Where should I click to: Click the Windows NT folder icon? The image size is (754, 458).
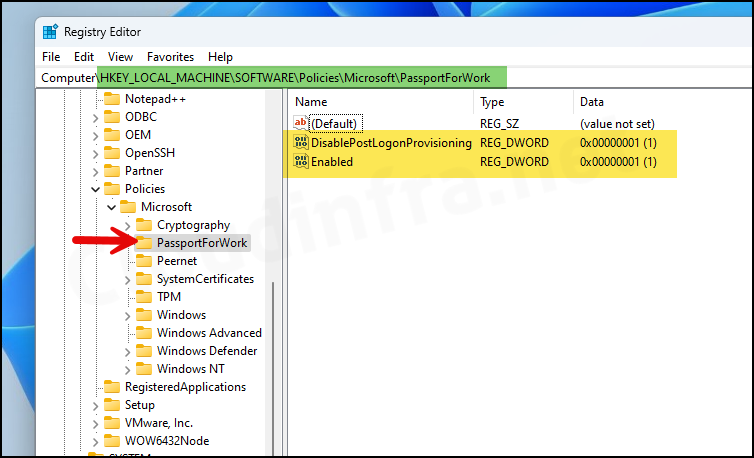pos(144,369)
